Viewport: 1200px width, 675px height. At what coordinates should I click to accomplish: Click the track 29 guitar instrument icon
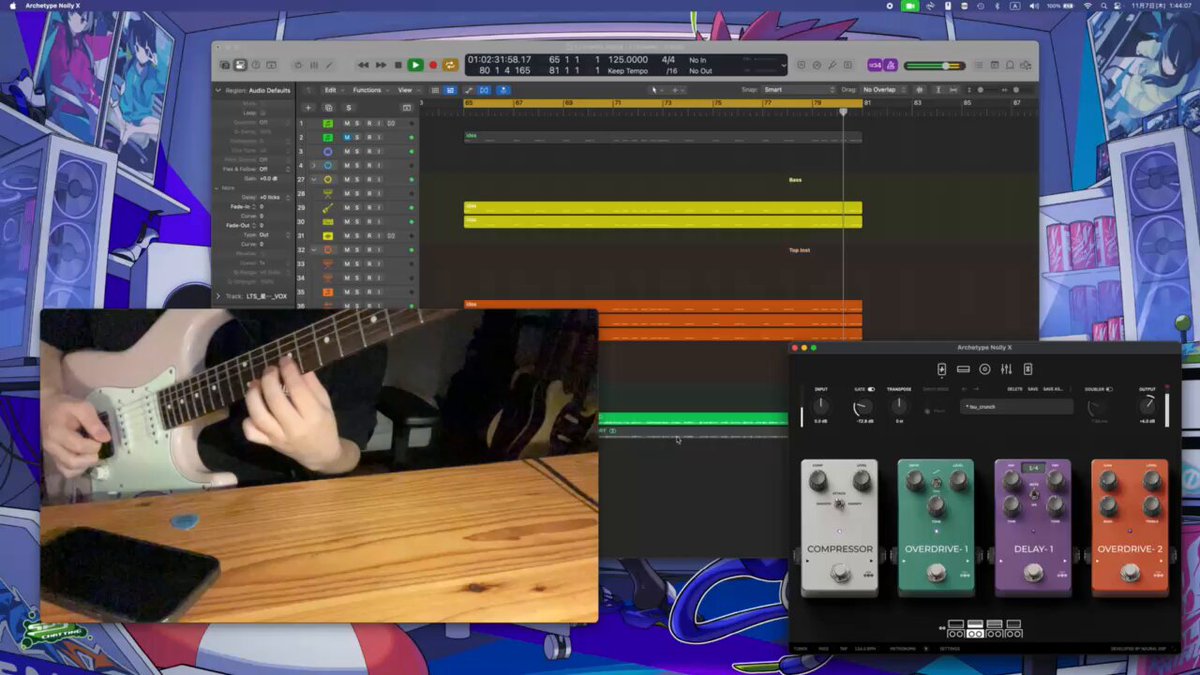point(328,208)
